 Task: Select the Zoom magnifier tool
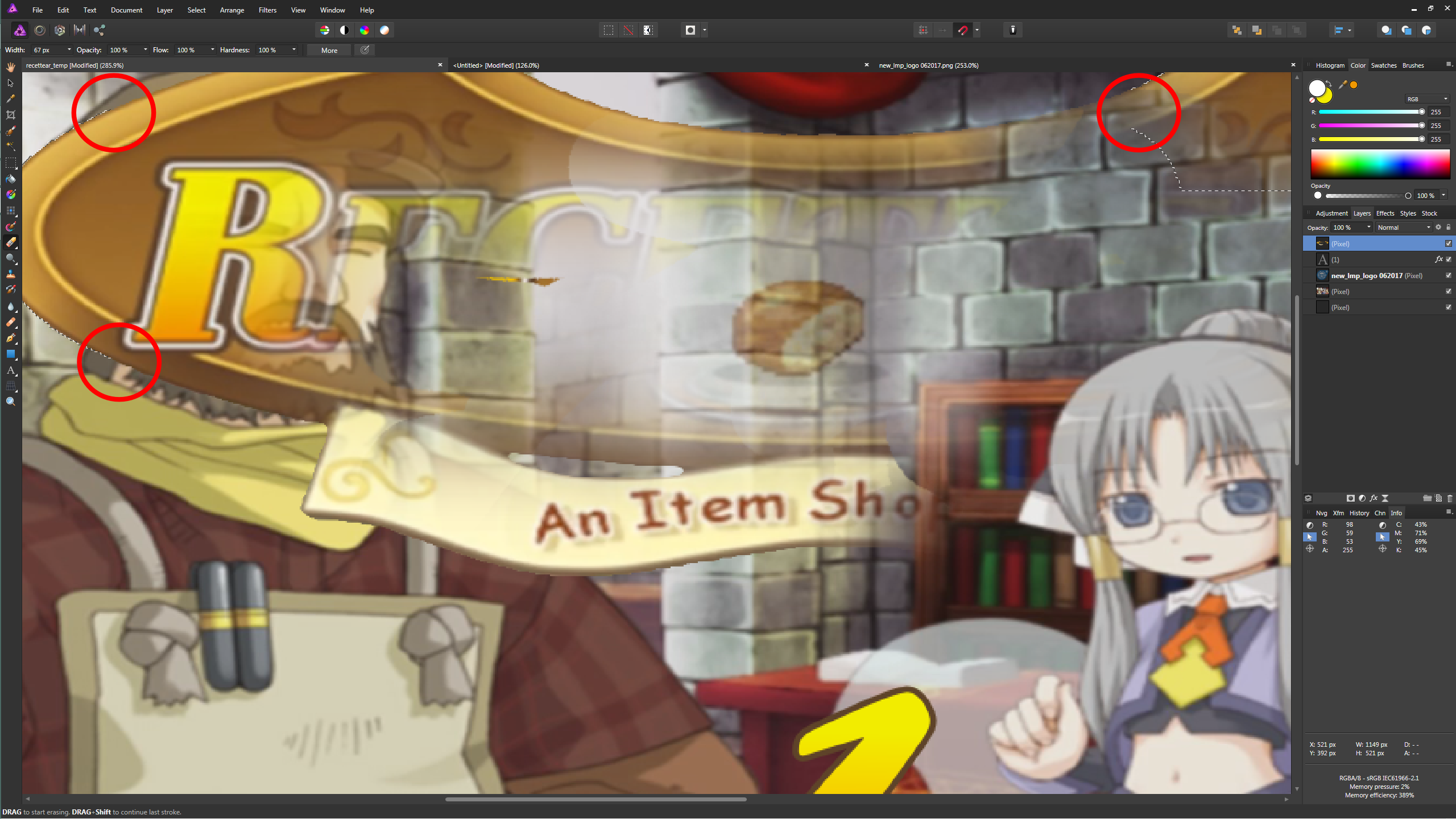coord(11,402)
